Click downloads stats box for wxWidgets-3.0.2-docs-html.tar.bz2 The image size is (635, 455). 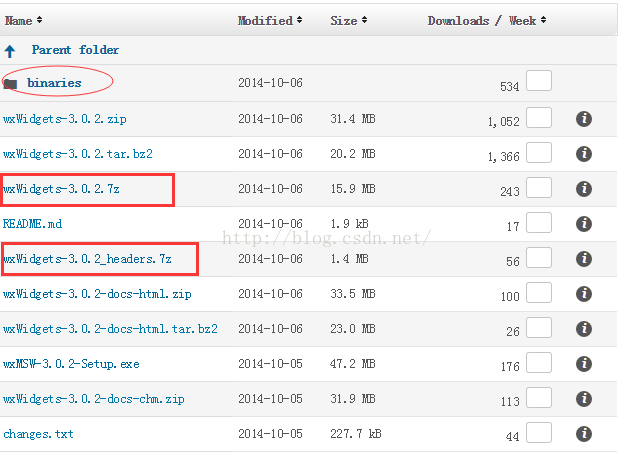click(x=539, y=327)
